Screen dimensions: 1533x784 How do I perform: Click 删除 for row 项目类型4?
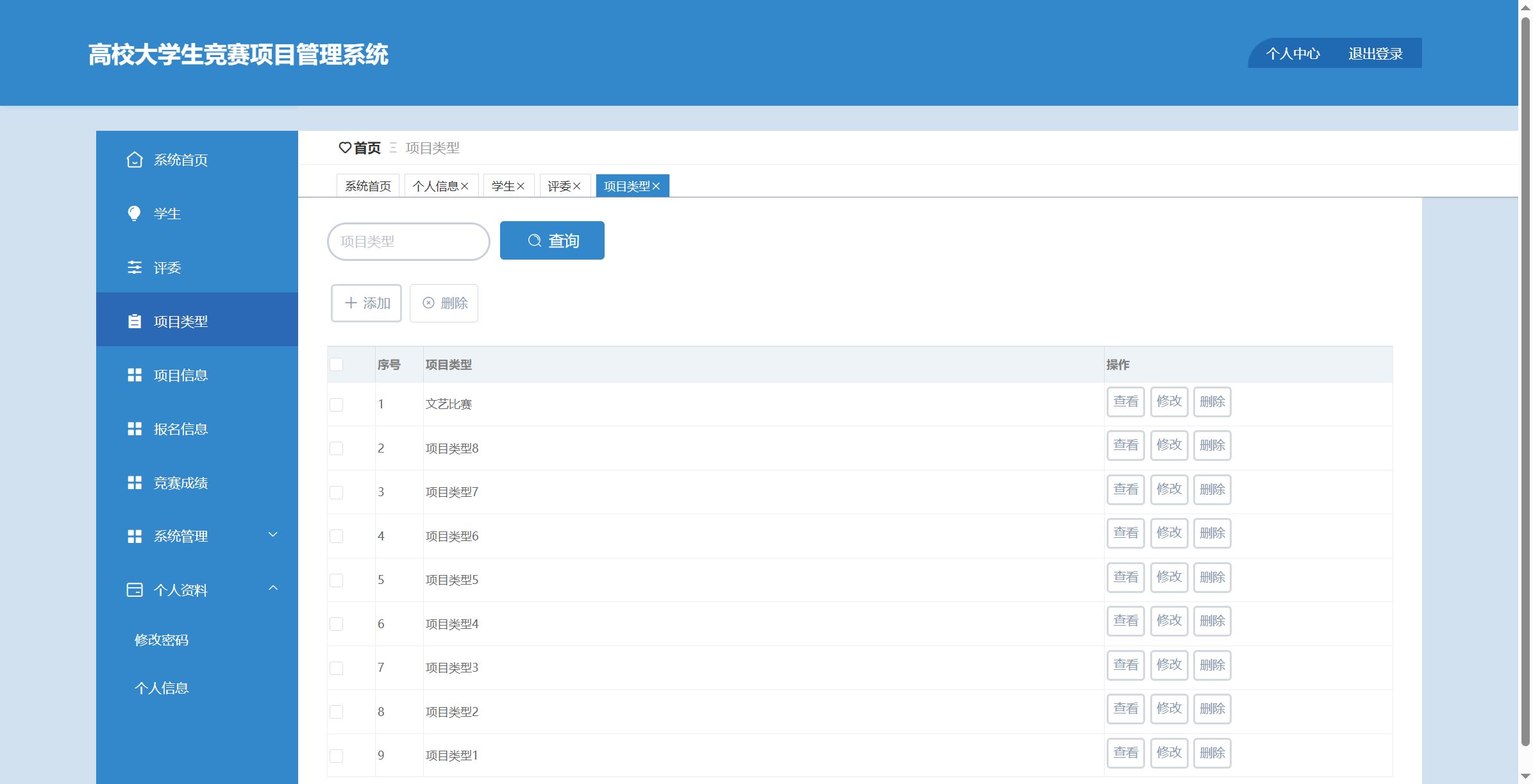pyautogui.click(x=1212, y=621)
